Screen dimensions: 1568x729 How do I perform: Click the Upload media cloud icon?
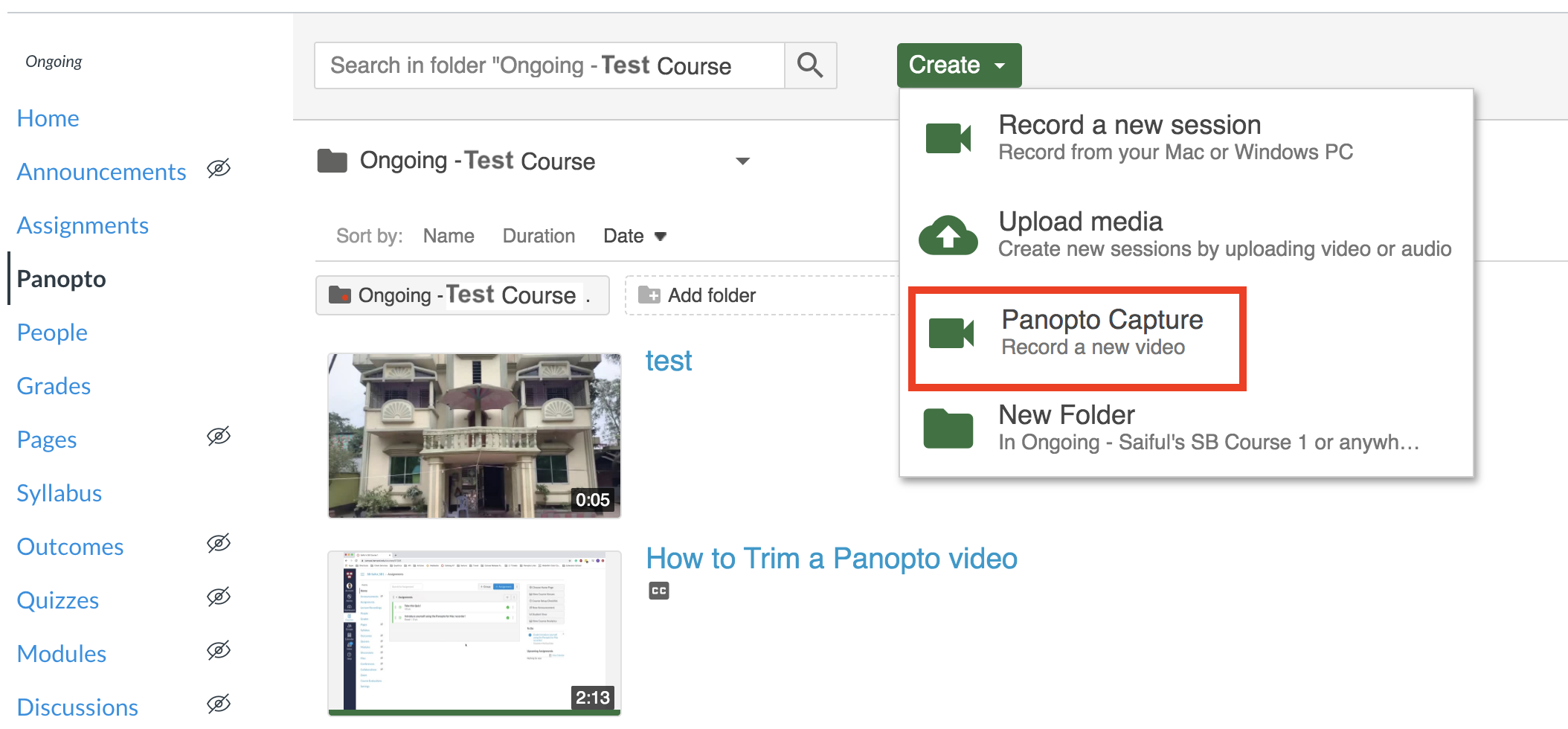(948, 234)
